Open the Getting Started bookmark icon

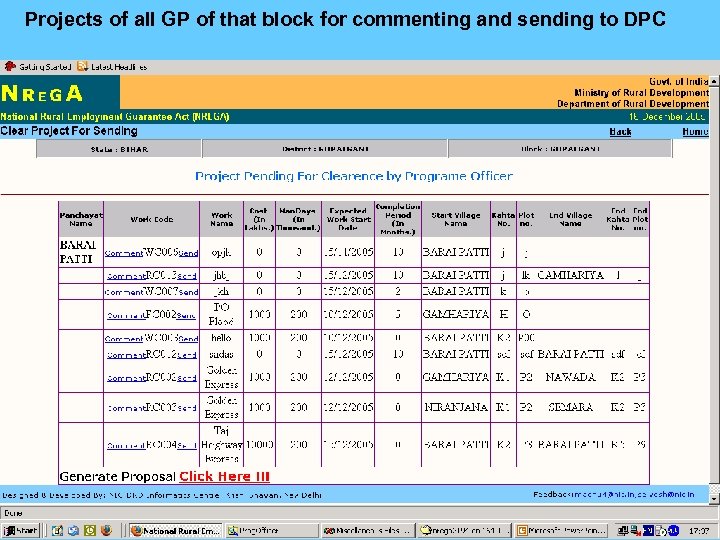(10, 67)
